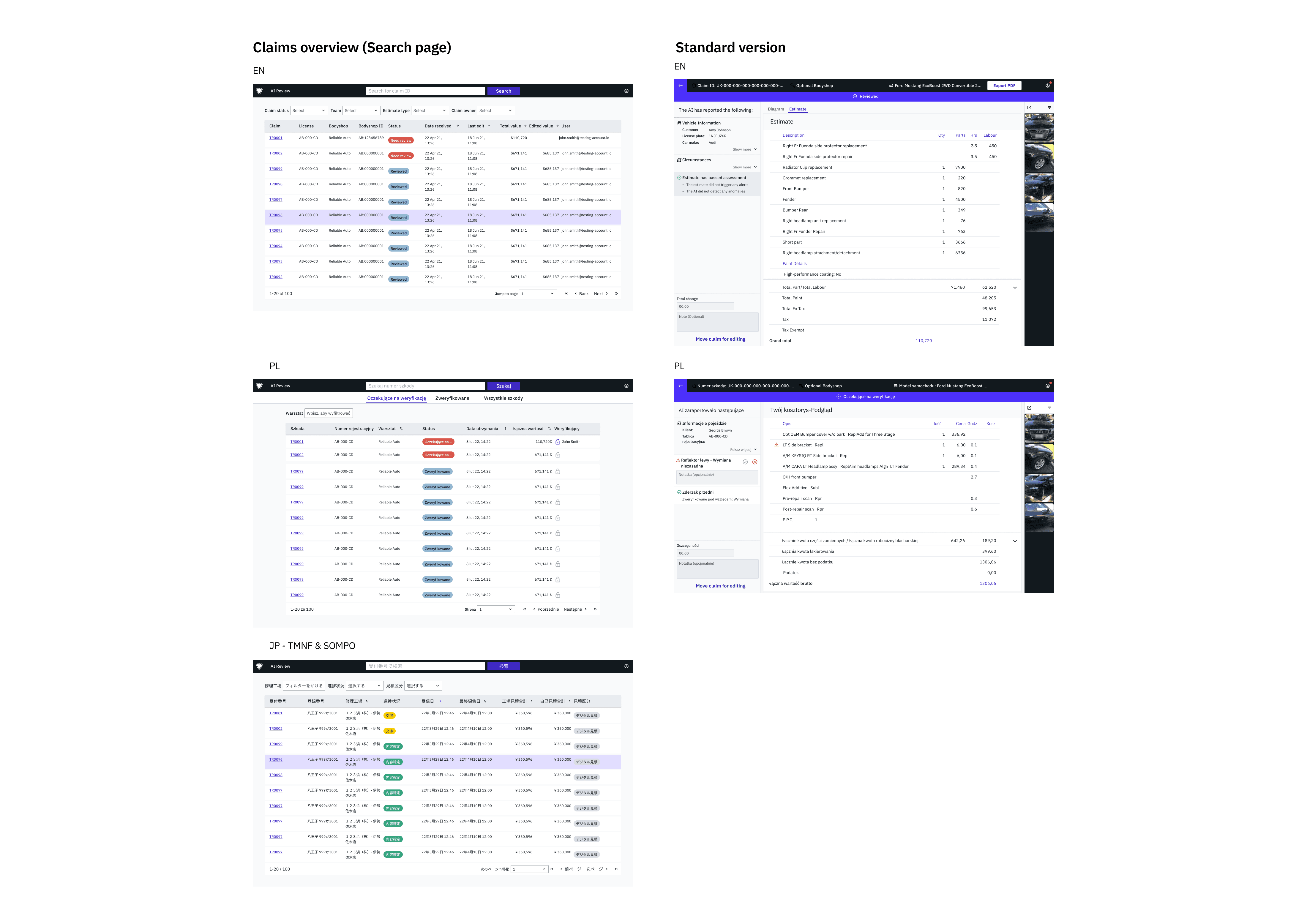This screenshot has height=924, width=1307.
Task: Click the Export PDF button
Action: tap(1004, 86)
